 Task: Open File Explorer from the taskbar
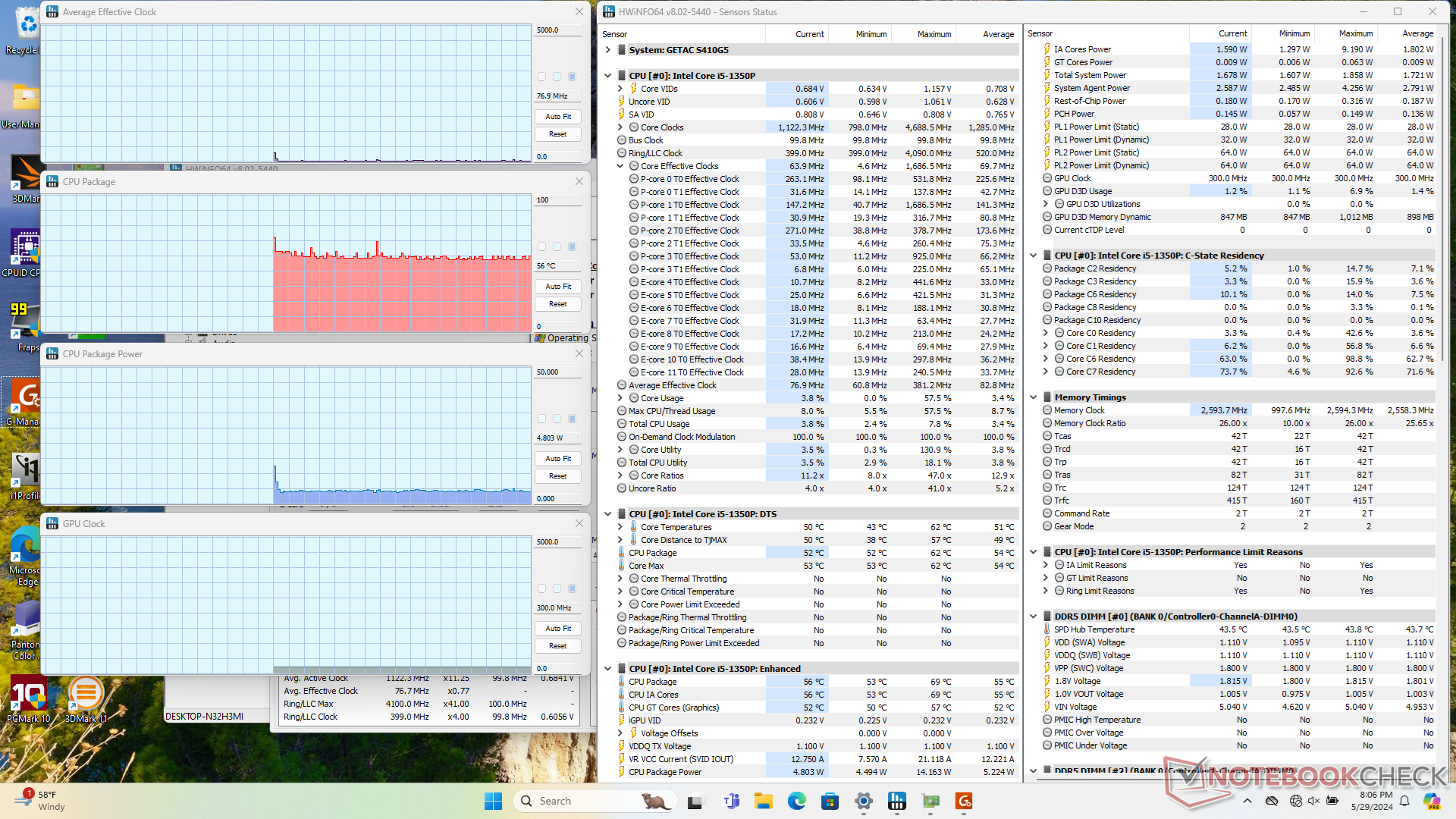(x=763, y=801)
